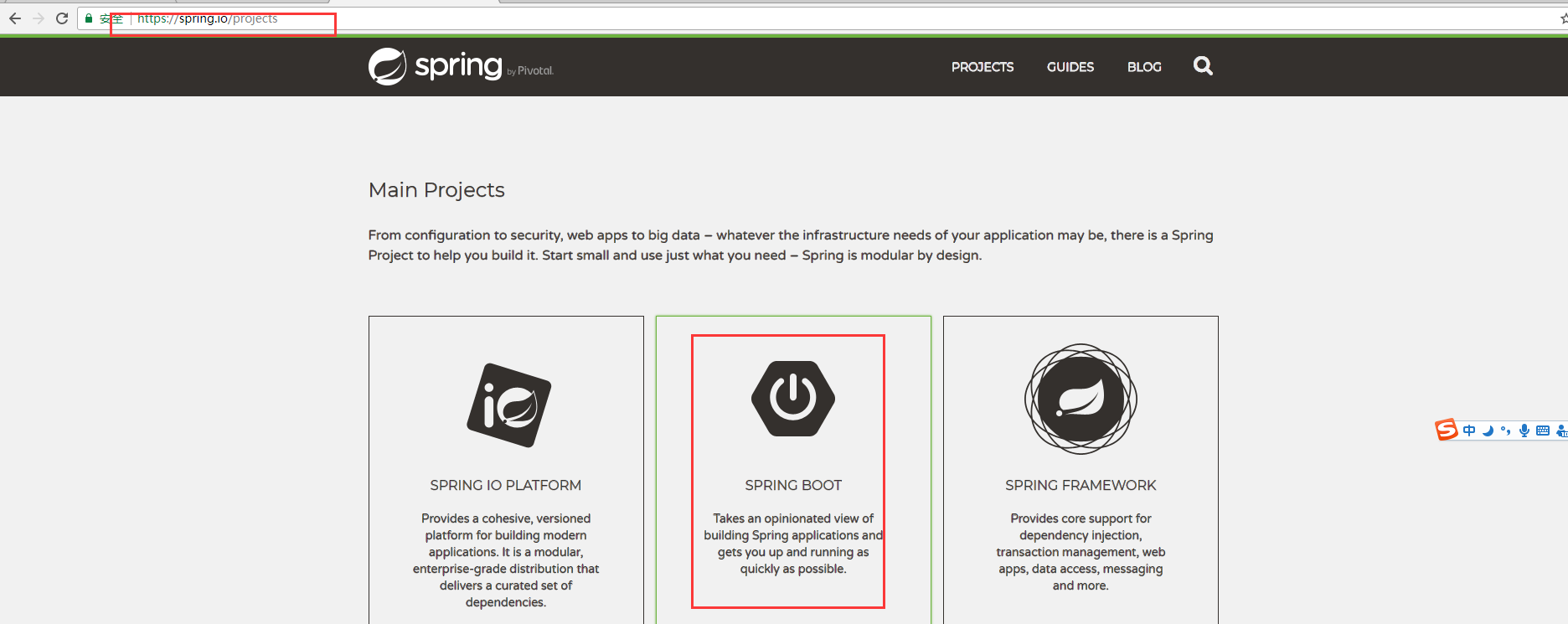This screenshot has width=1568, height=624.
Task: Open the soft keyboard icon in the IME bar
Action: point(1543,431)
